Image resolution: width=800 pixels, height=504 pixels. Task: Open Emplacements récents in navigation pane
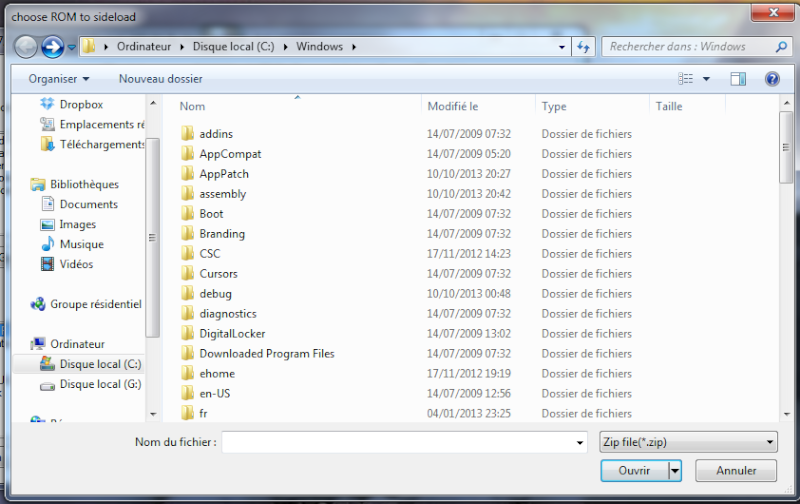(x=92, y=124)
